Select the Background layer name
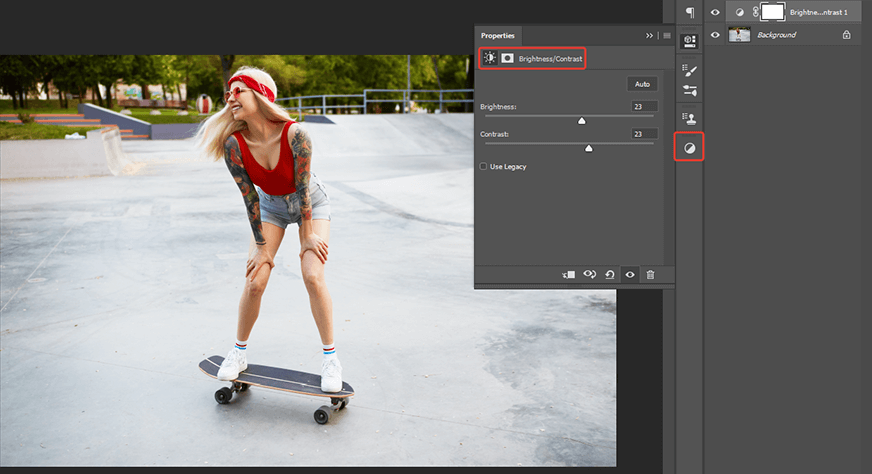 tap(776, 34)
